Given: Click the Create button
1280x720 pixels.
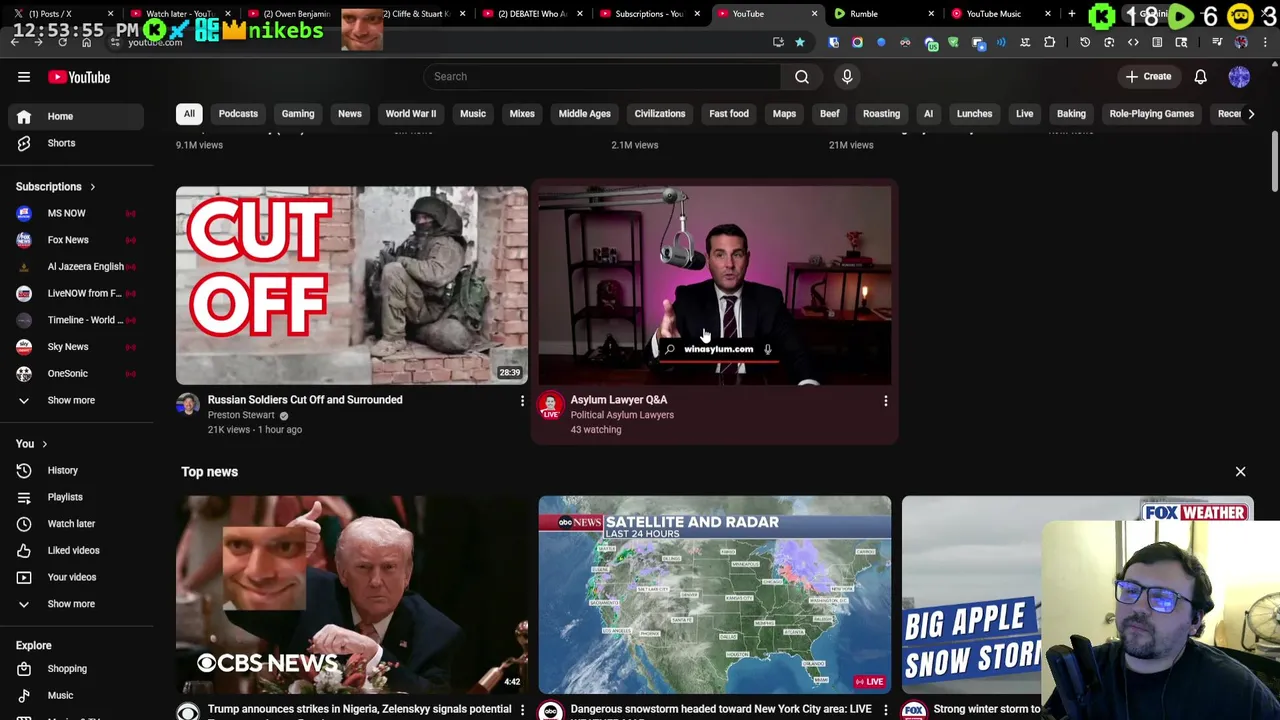Looking at the screenshot, I should click(x=1148, y=77).
